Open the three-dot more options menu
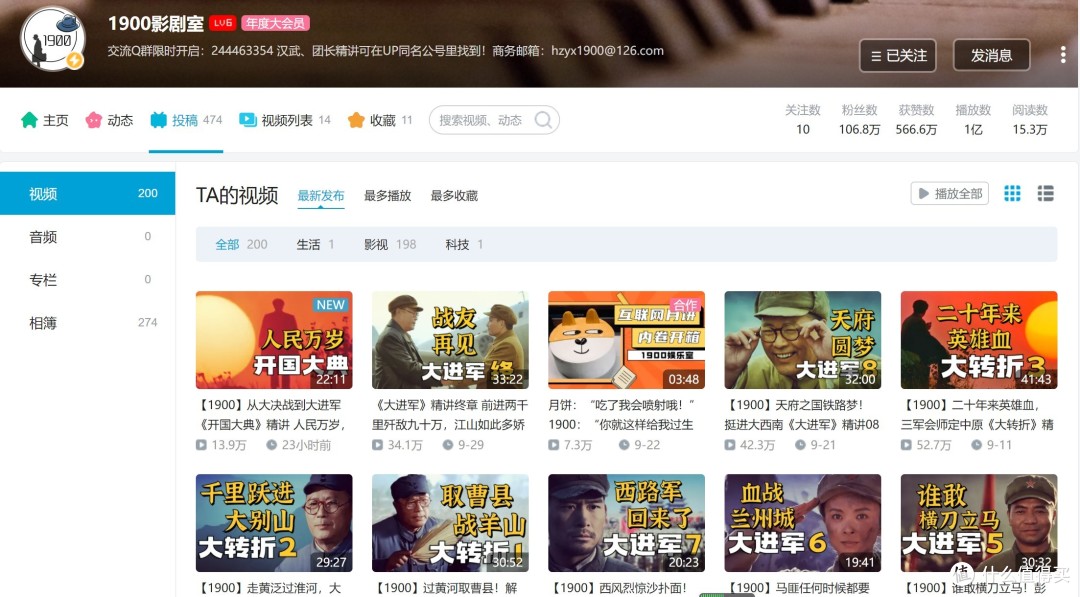Viewport: 1080px width, 597px height. (x=1063, y=55)
